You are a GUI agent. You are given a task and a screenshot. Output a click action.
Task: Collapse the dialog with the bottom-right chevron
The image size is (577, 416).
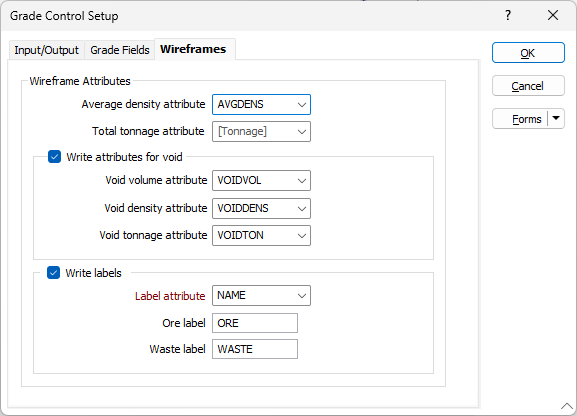tap(567, 406)
